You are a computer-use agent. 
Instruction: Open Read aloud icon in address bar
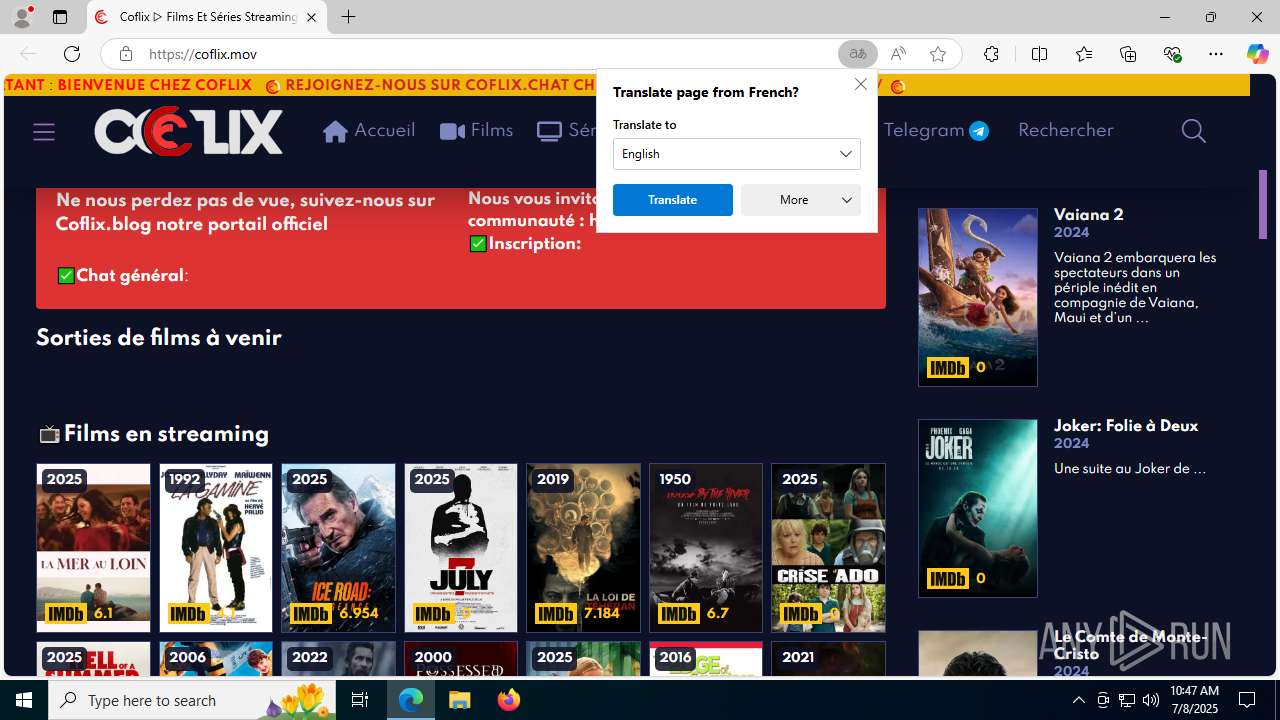898,54
